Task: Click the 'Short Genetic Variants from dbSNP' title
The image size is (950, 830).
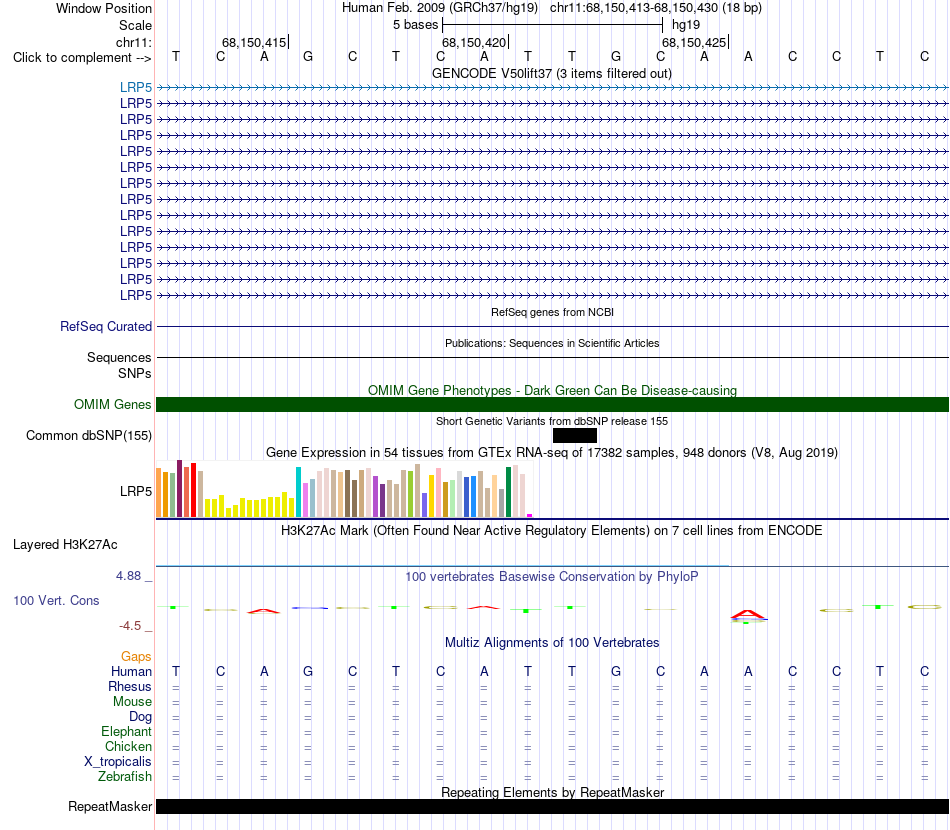Action: pyautogui.click(x=552, y=421)
